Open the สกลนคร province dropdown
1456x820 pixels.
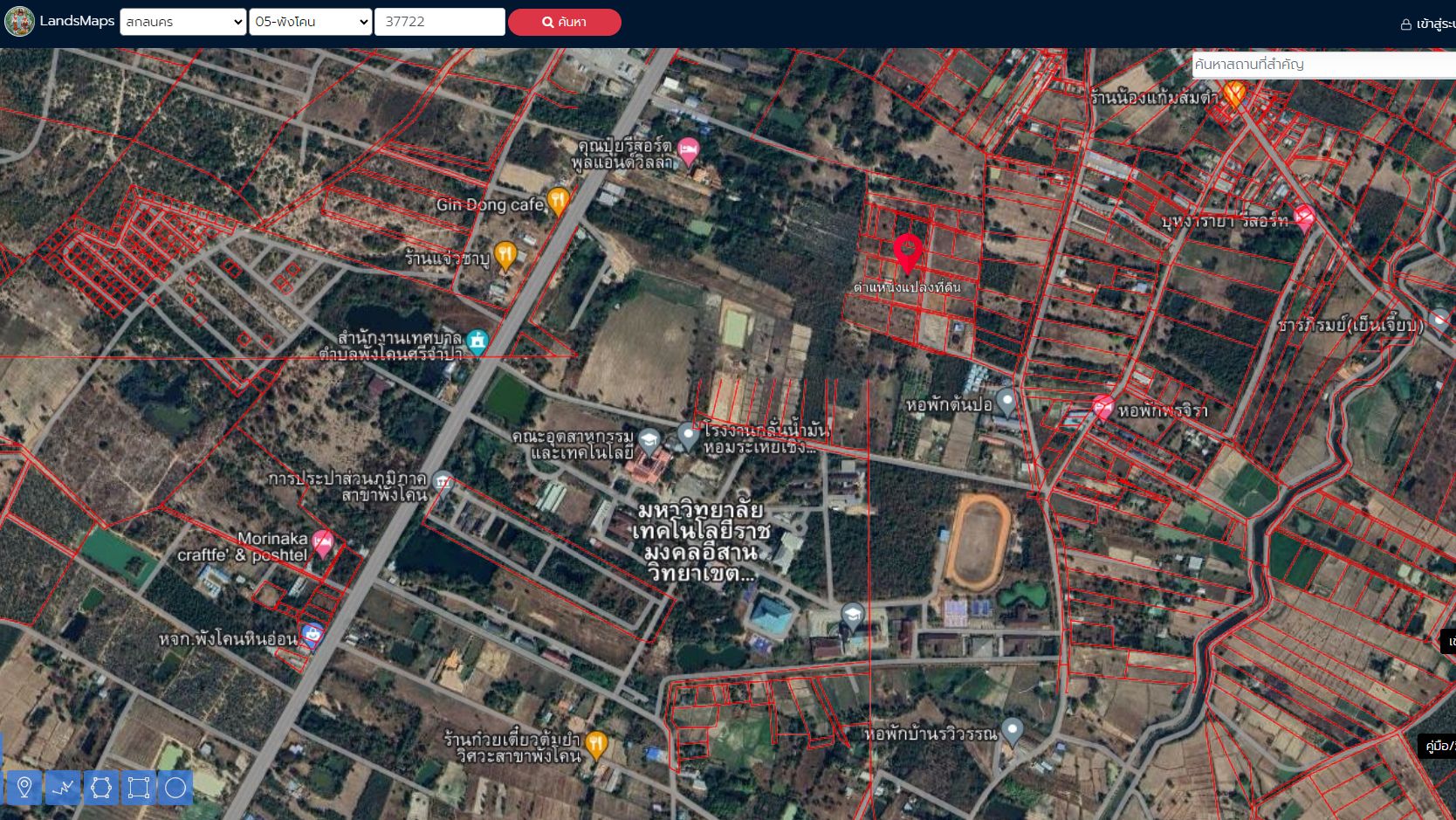pyautogui.click(x=182, y=22)
